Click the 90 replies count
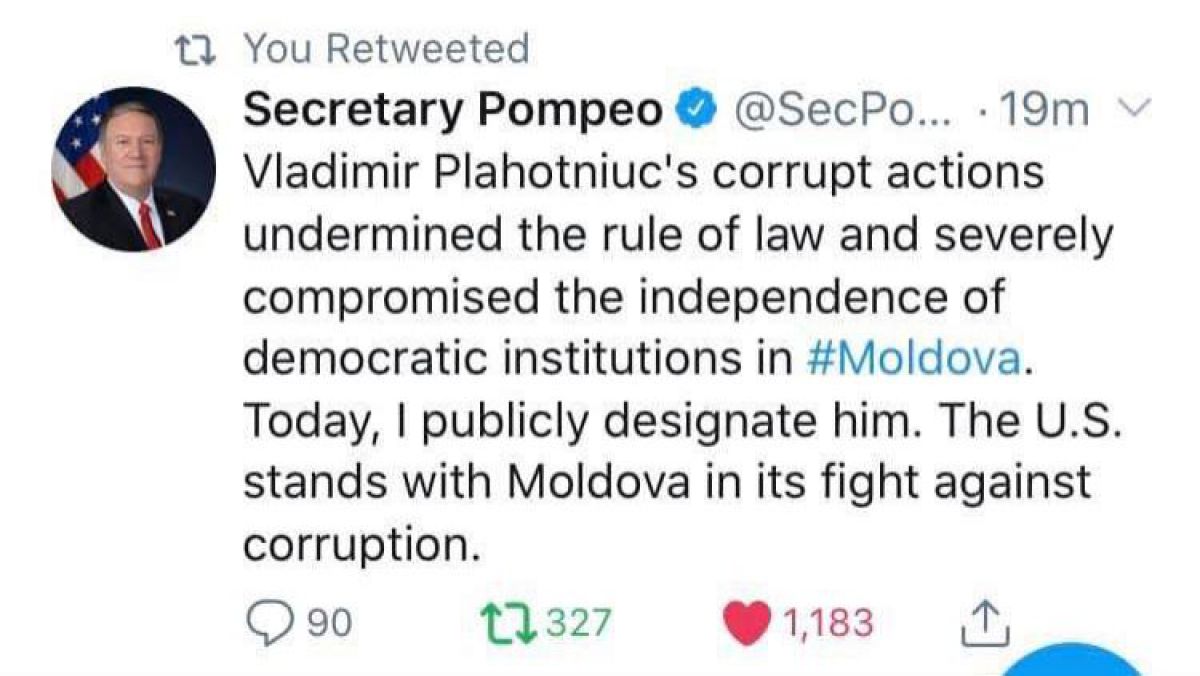Viewport: 1200px width, 676px height. (x=328, y=624)
